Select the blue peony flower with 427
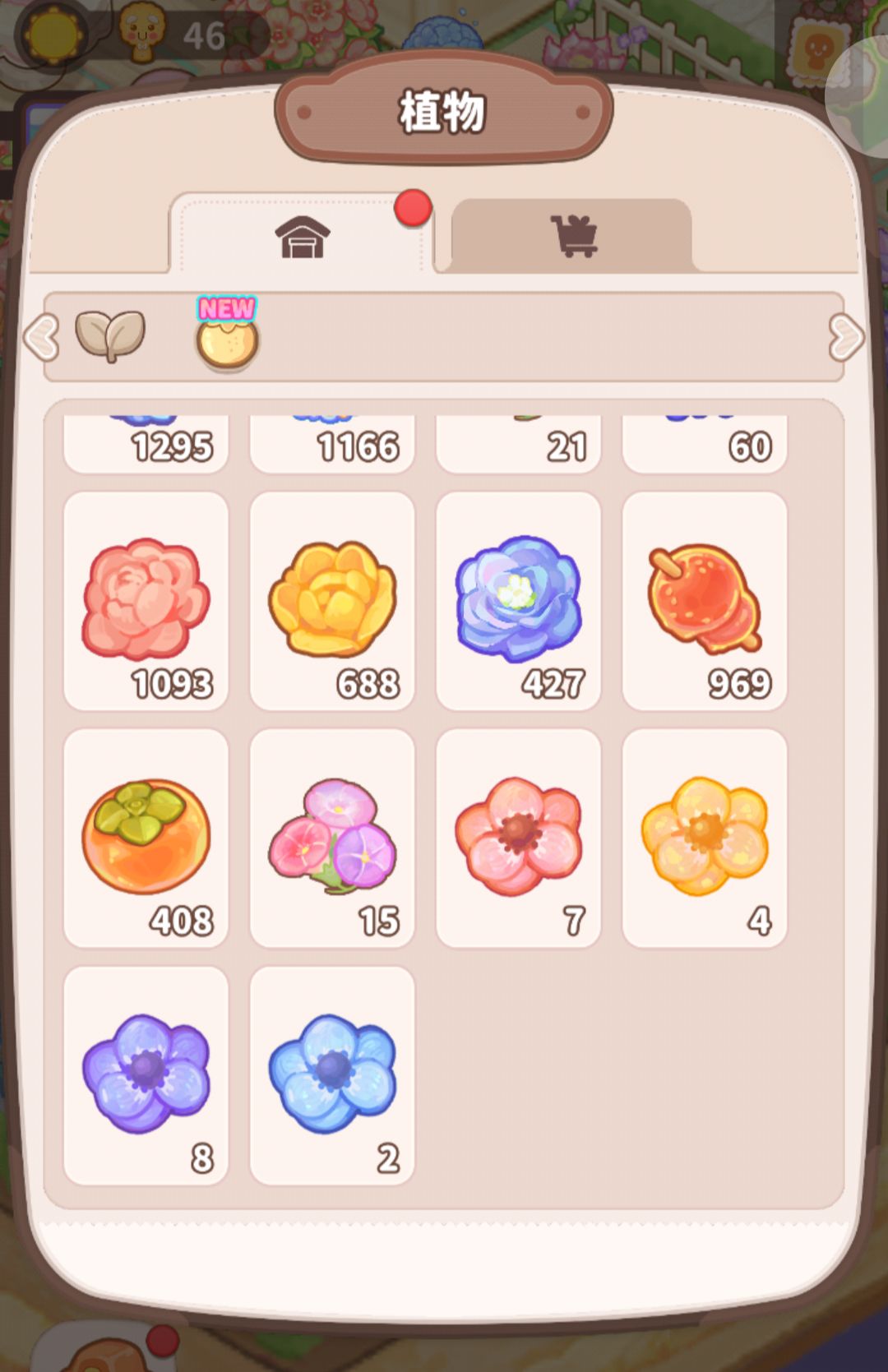 tap(519, 601)
